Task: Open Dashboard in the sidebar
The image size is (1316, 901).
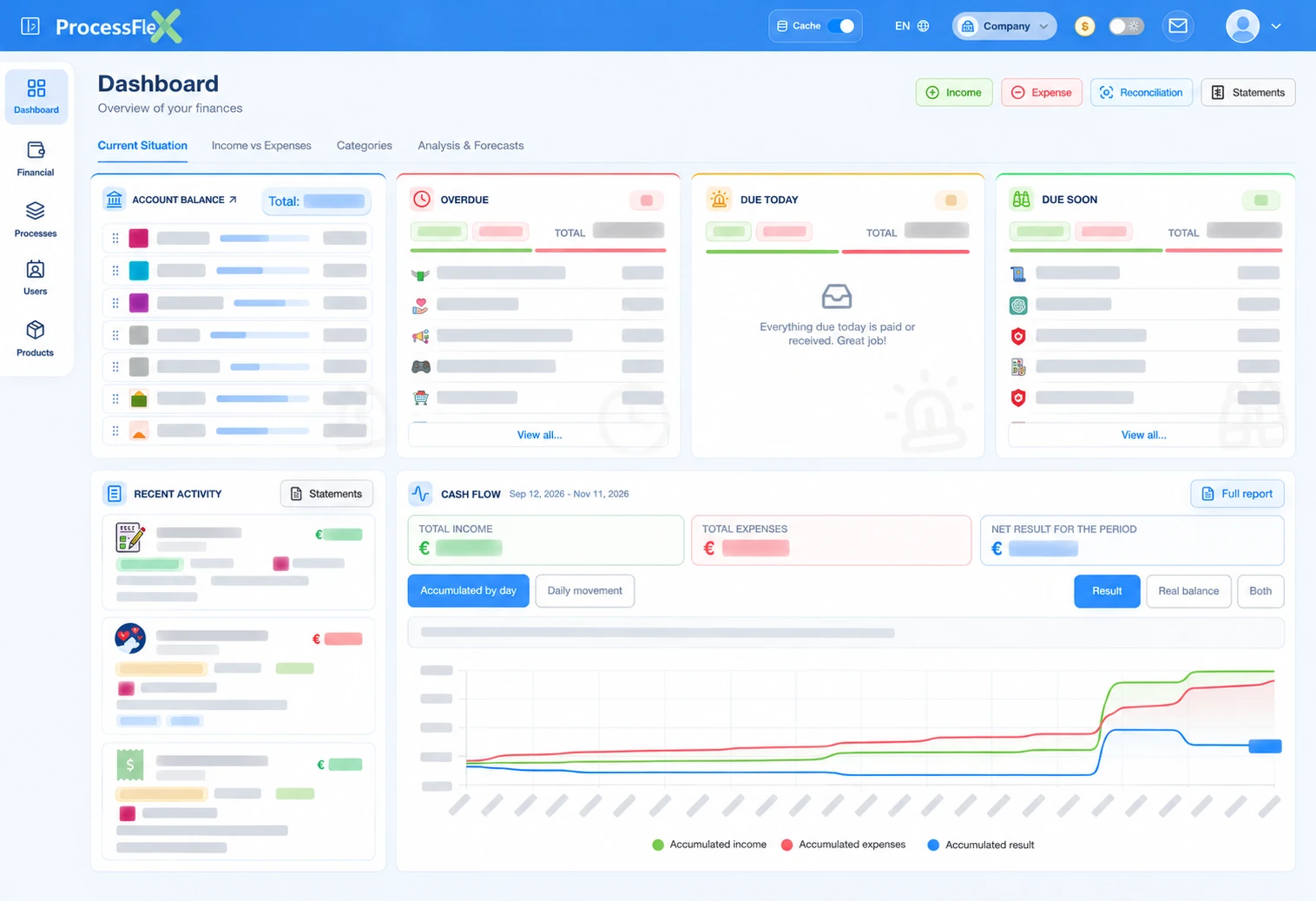Action: pos(36,96)
